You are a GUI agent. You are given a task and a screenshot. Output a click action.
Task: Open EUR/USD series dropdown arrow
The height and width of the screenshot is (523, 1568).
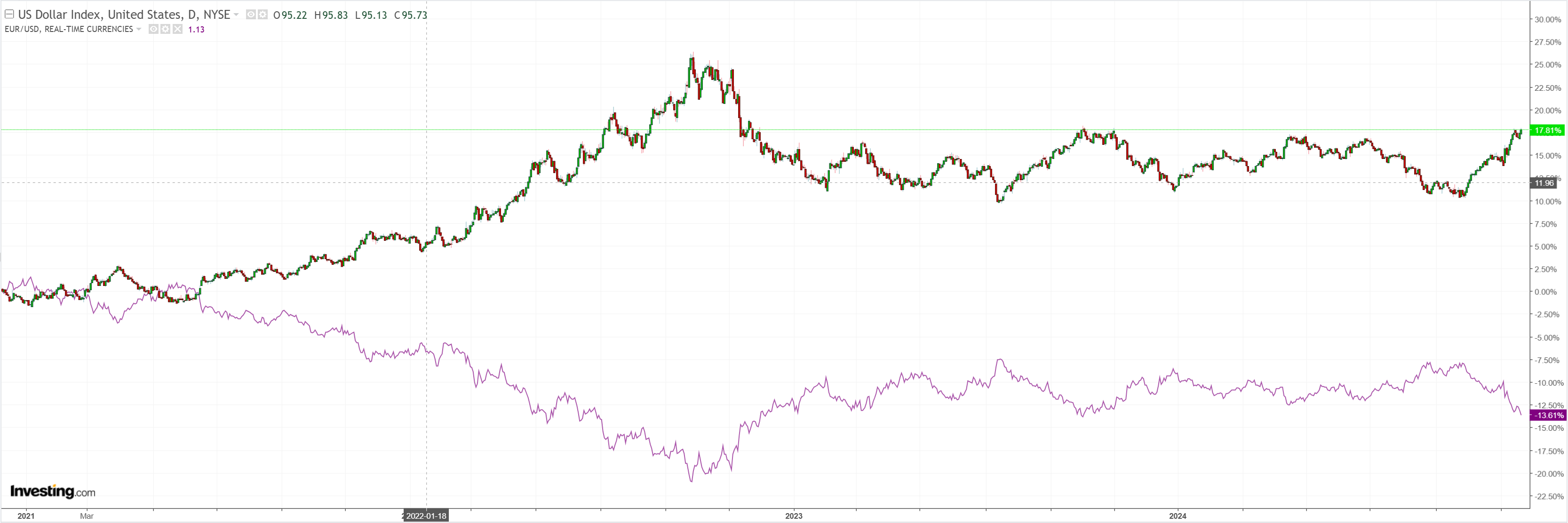[x=139, y=29]
